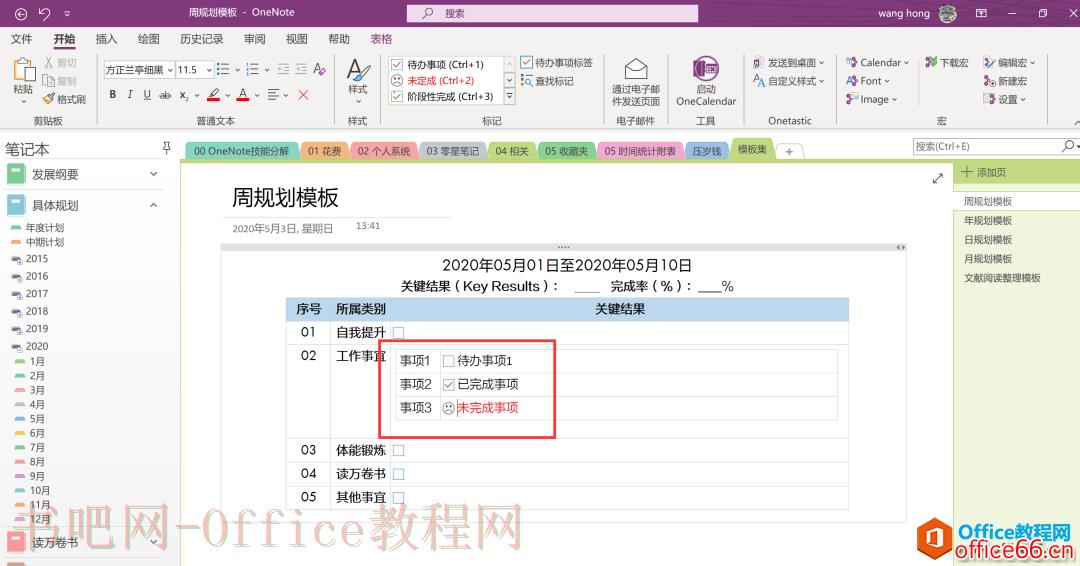This screenshot has width=1080, height=566.
Task: Click the back arrow in title bar
Action: (x=21, y=13)
